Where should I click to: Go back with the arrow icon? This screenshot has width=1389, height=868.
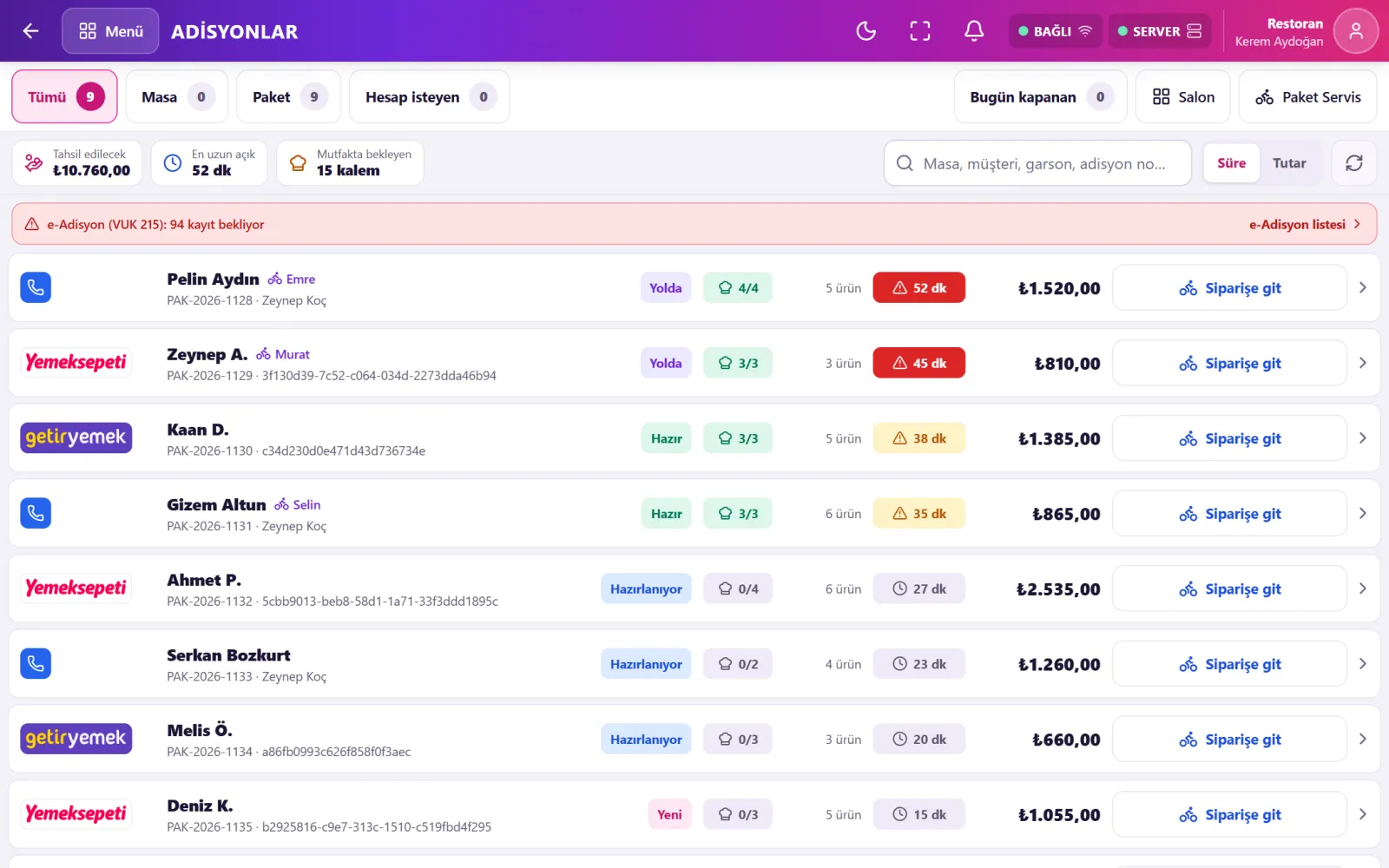[x=30, y=31]
